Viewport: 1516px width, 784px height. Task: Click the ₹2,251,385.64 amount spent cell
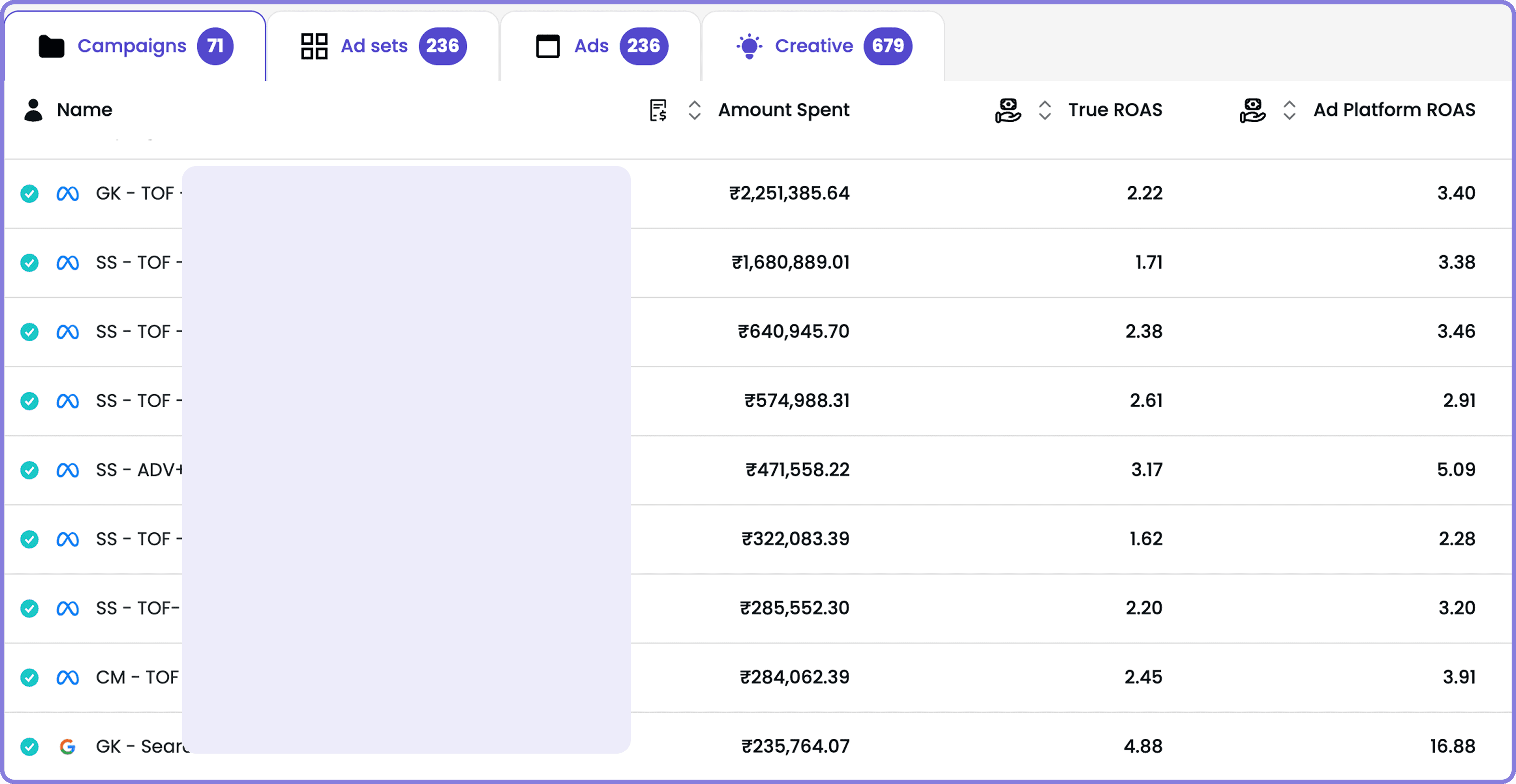pyautogui.click(x=789, y=193)
